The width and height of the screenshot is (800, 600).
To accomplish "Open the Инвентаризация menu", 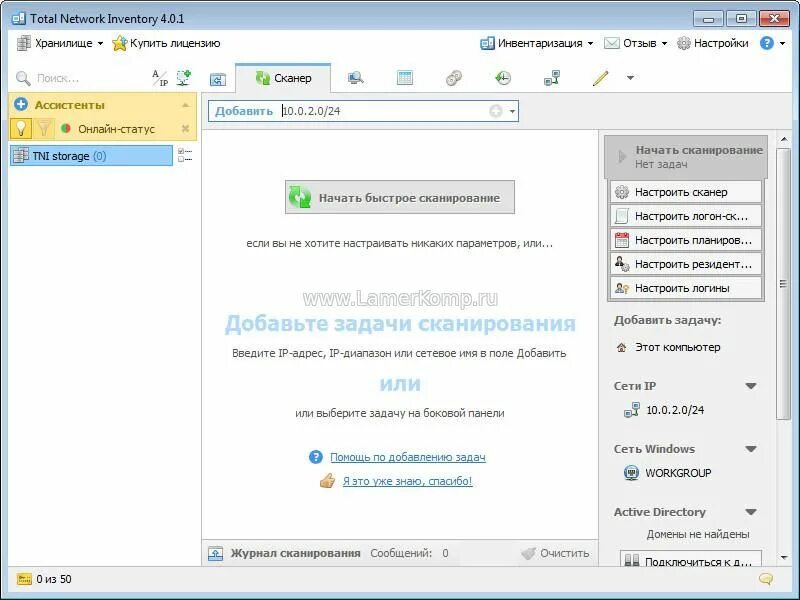I will pos(537,43).
